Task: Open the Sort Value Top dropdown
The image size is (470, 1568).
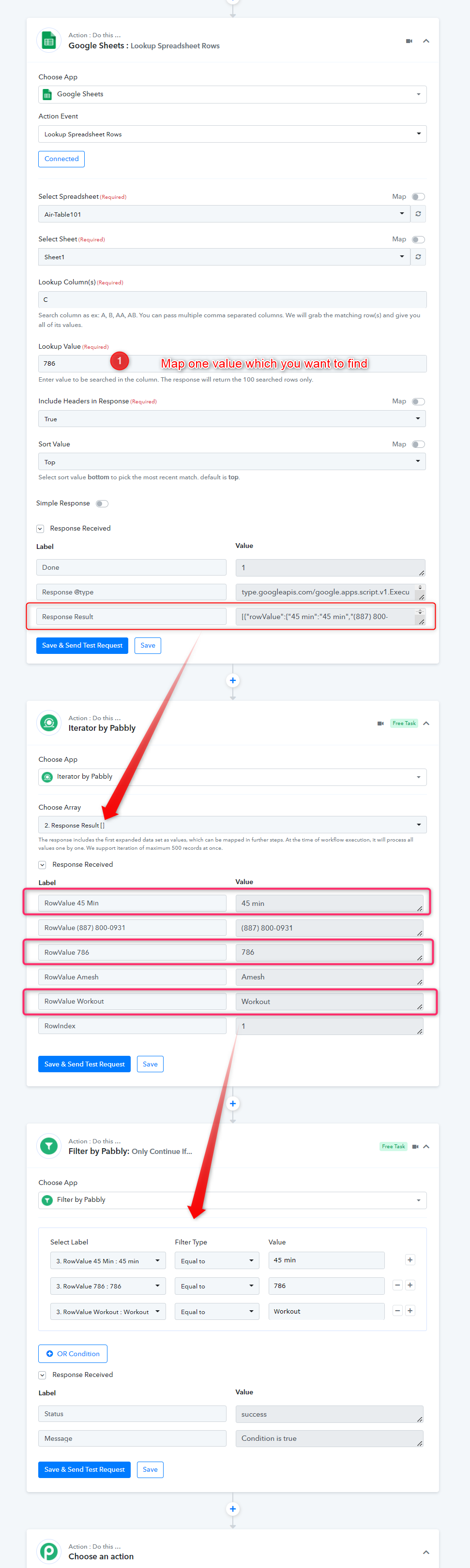Action: (232, 462)
